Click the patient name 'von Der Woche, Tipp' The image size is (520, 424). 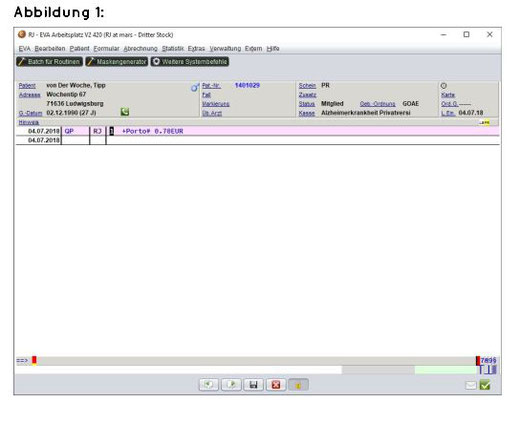point(76,85)
